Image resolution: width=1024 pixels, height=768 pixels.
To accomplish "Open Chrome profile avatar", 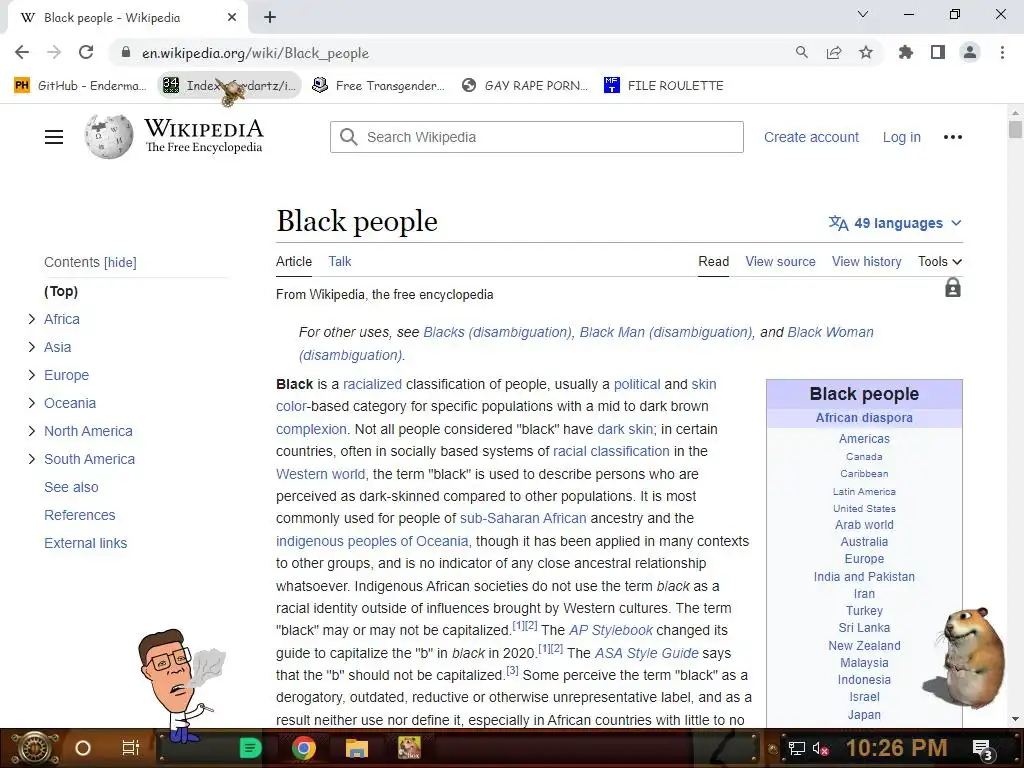I will 970,52.
